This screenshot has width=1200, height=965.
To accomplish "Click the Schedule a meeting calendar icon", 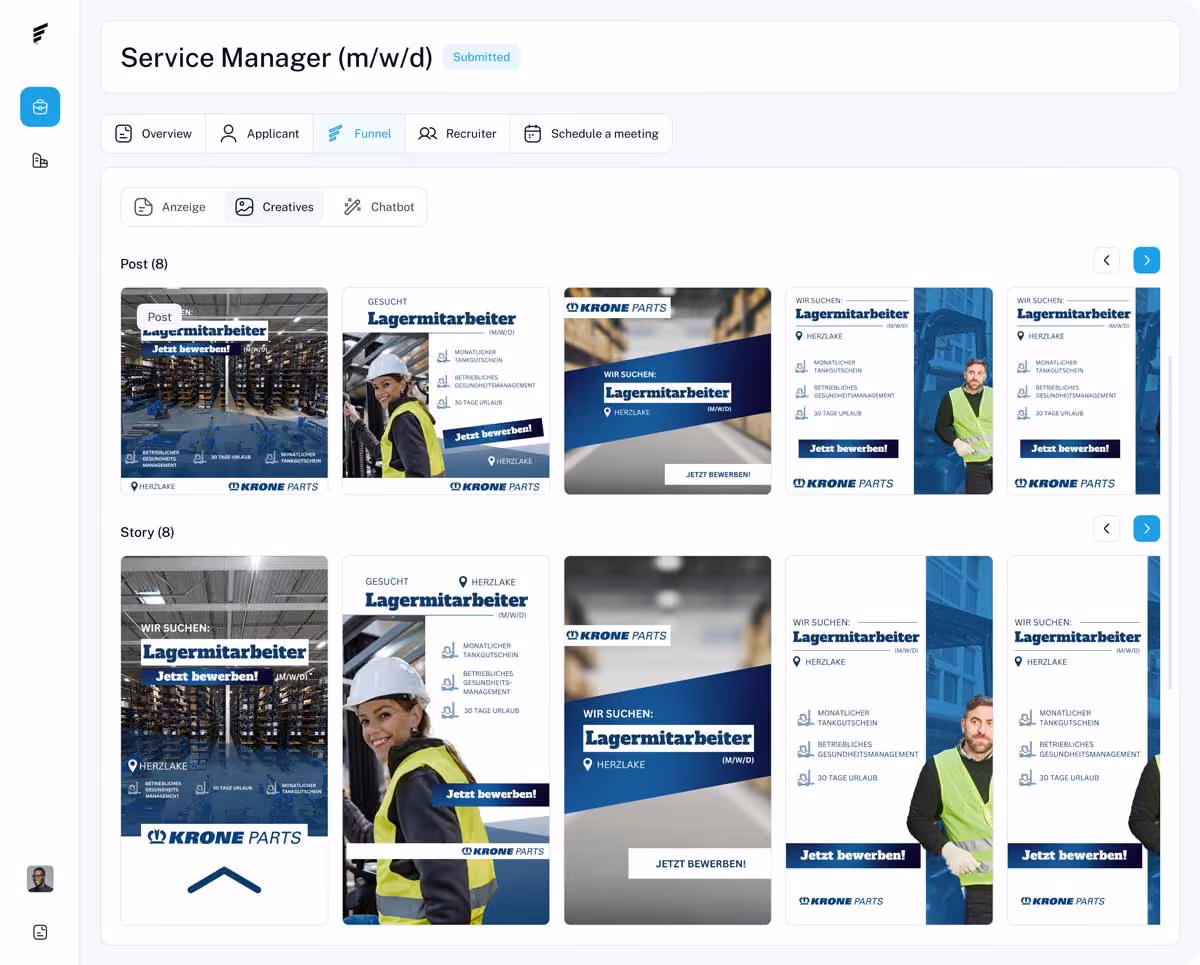I will coord(533,133).
